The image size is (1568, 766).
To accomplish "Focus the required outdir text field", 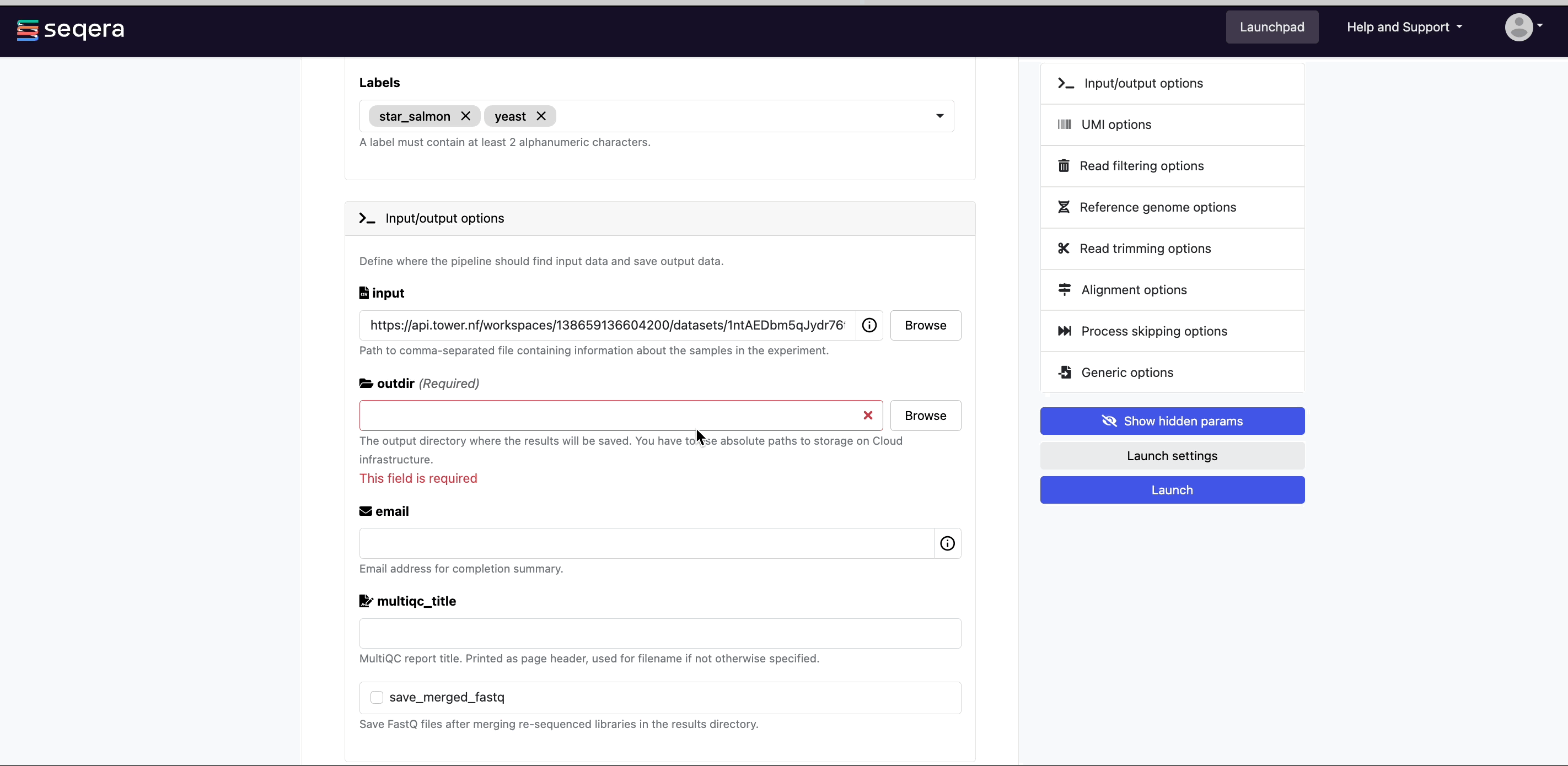I will pyautogui.click(x=621, y=416).
